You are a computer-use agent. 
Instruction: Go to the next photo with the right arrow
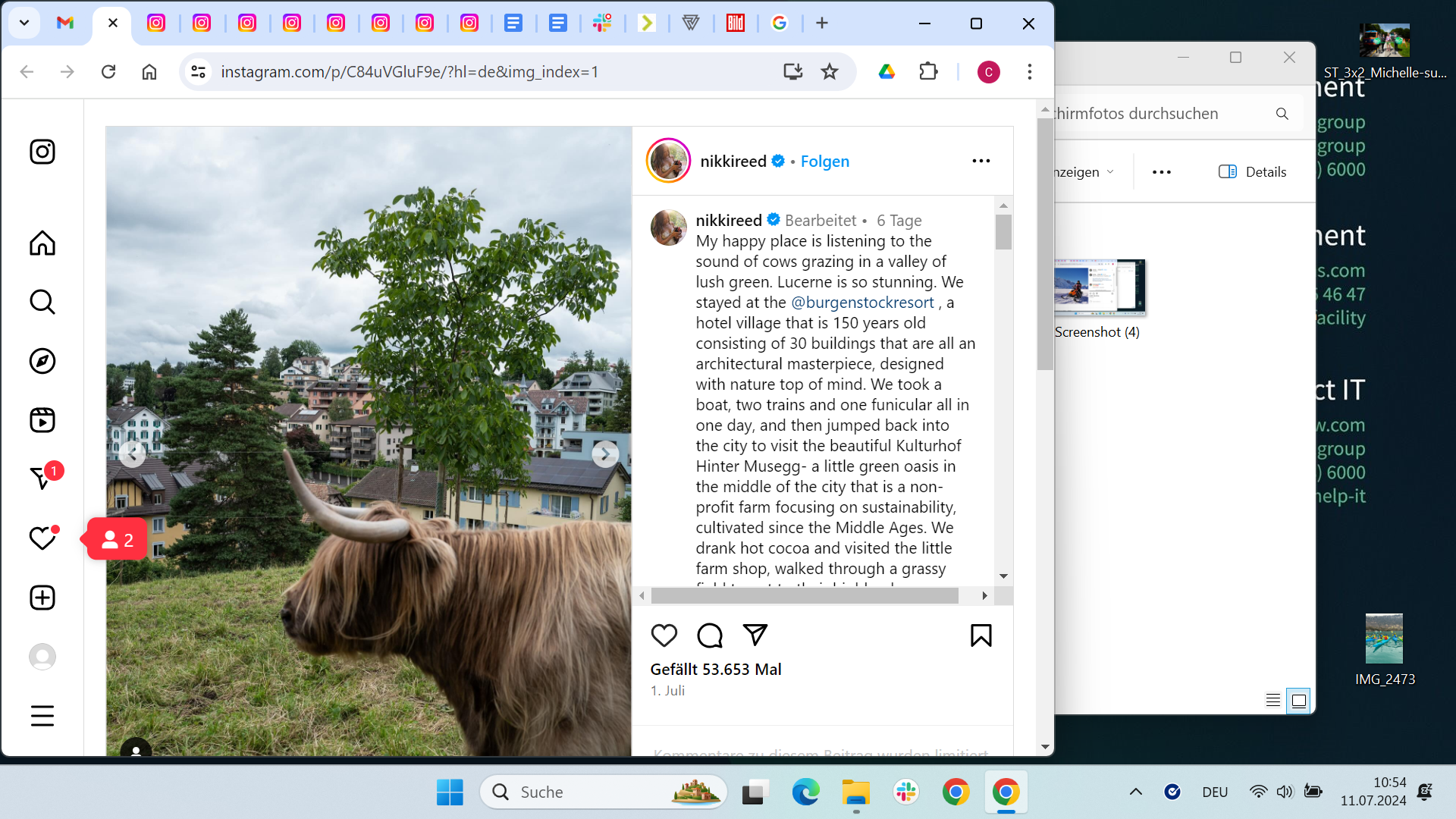(604, 454)
